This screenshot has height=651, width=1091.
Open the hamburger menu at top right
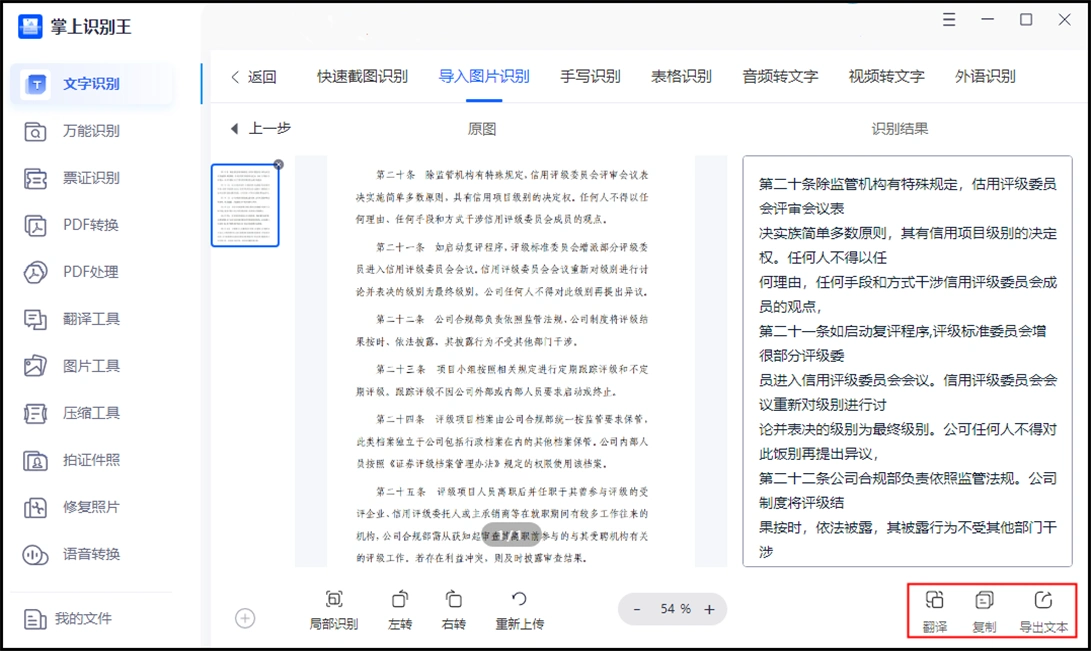(x=948, y=19)
